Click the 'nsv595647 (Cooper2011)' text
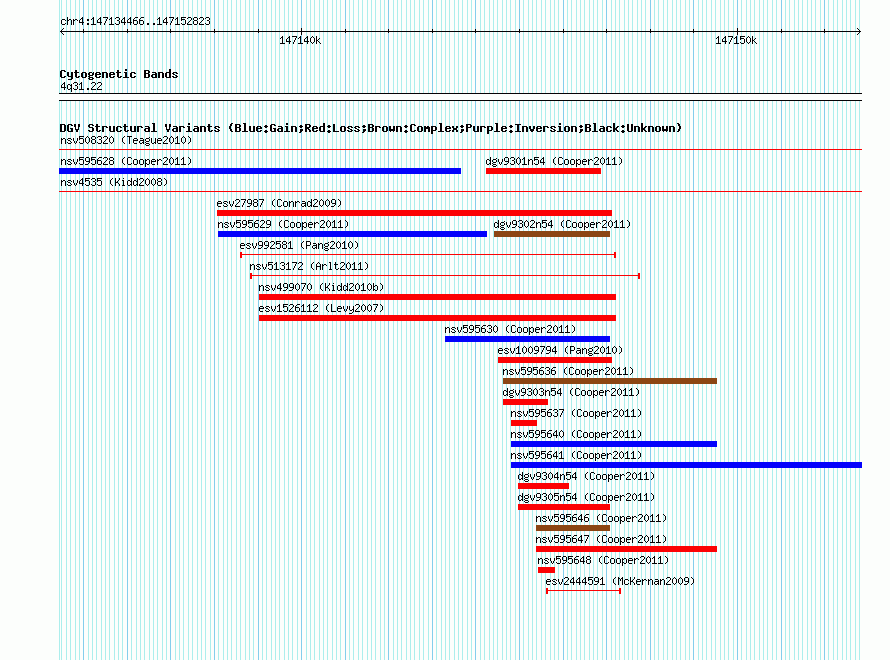This screenshot has width=890, height=660. [601, 539]
